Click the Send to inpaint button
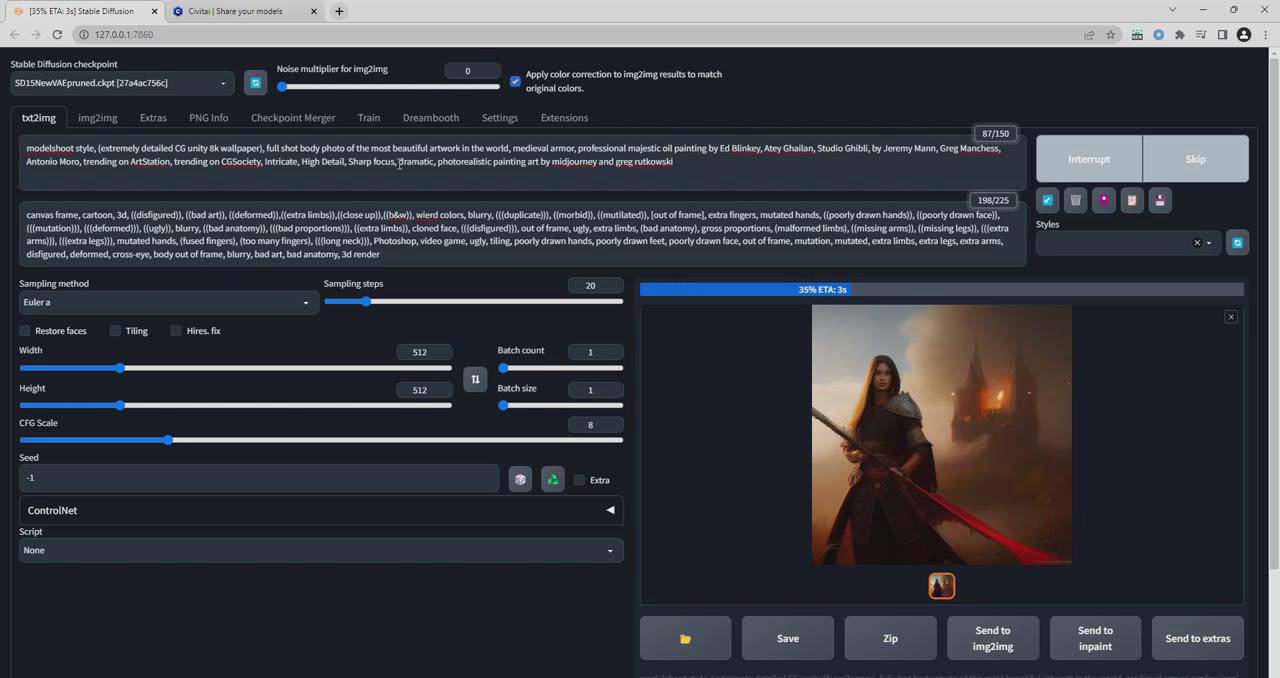This screenshot has width=1280, height=678. coord(1095,638)
